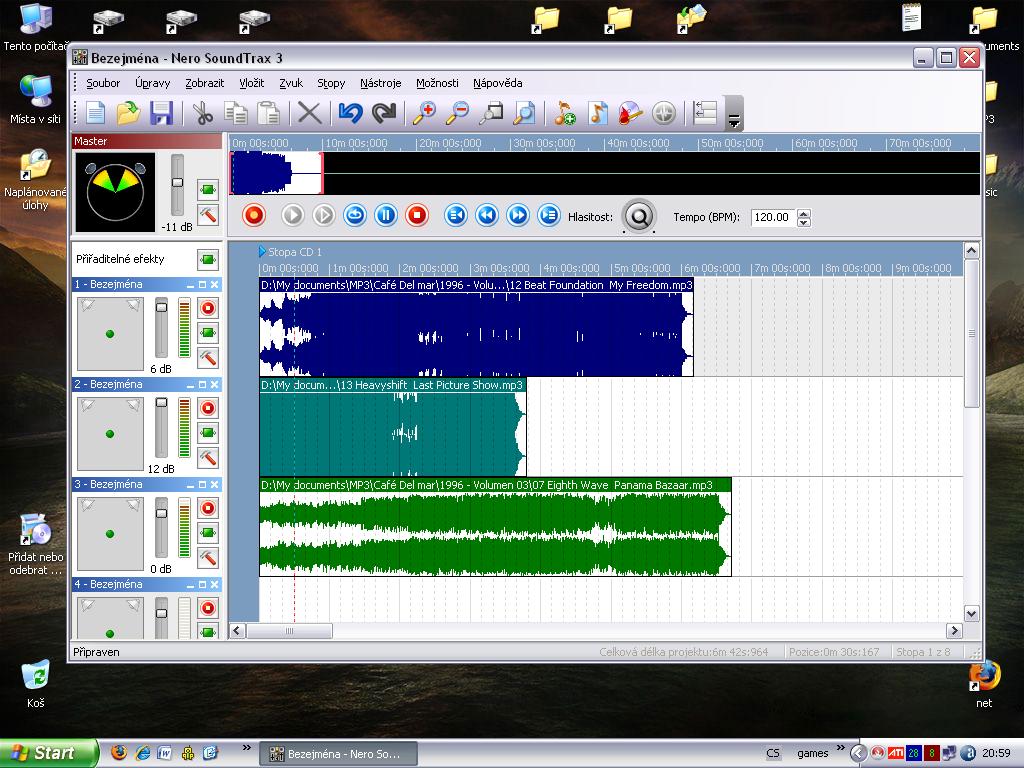Zoom out with the minus magnifier icon

[457, 113]
